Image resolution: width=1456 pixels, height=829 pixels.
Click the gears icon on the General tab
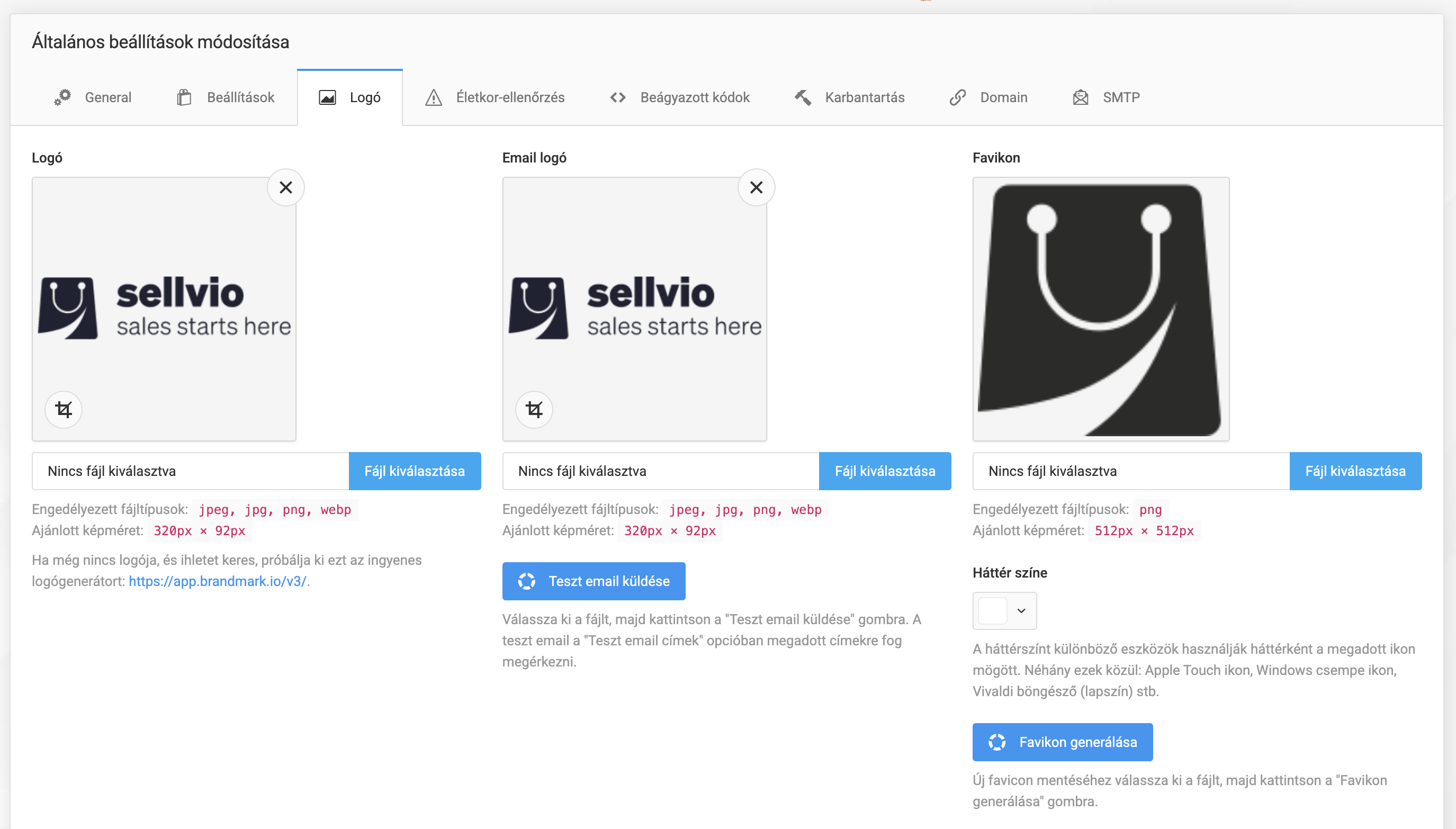(62, 97)
